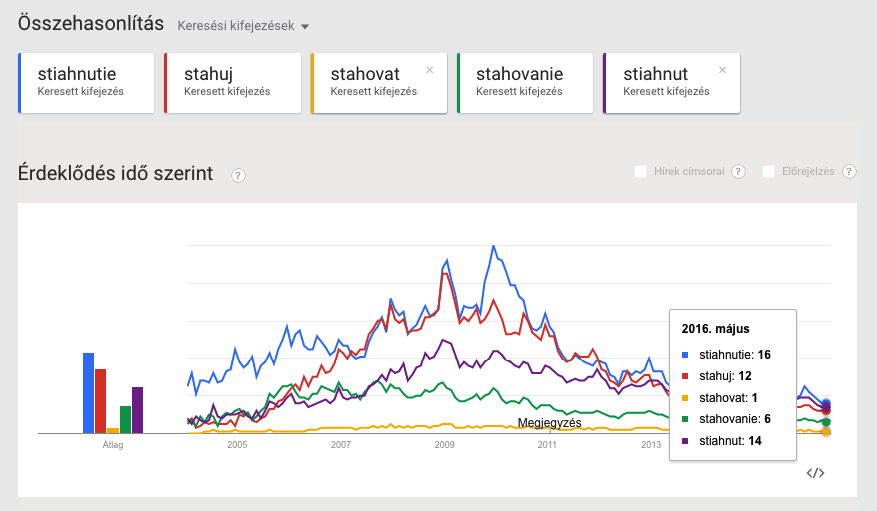Click the red stahuj average bar
The image size is (877, 511).
[101, 401]
